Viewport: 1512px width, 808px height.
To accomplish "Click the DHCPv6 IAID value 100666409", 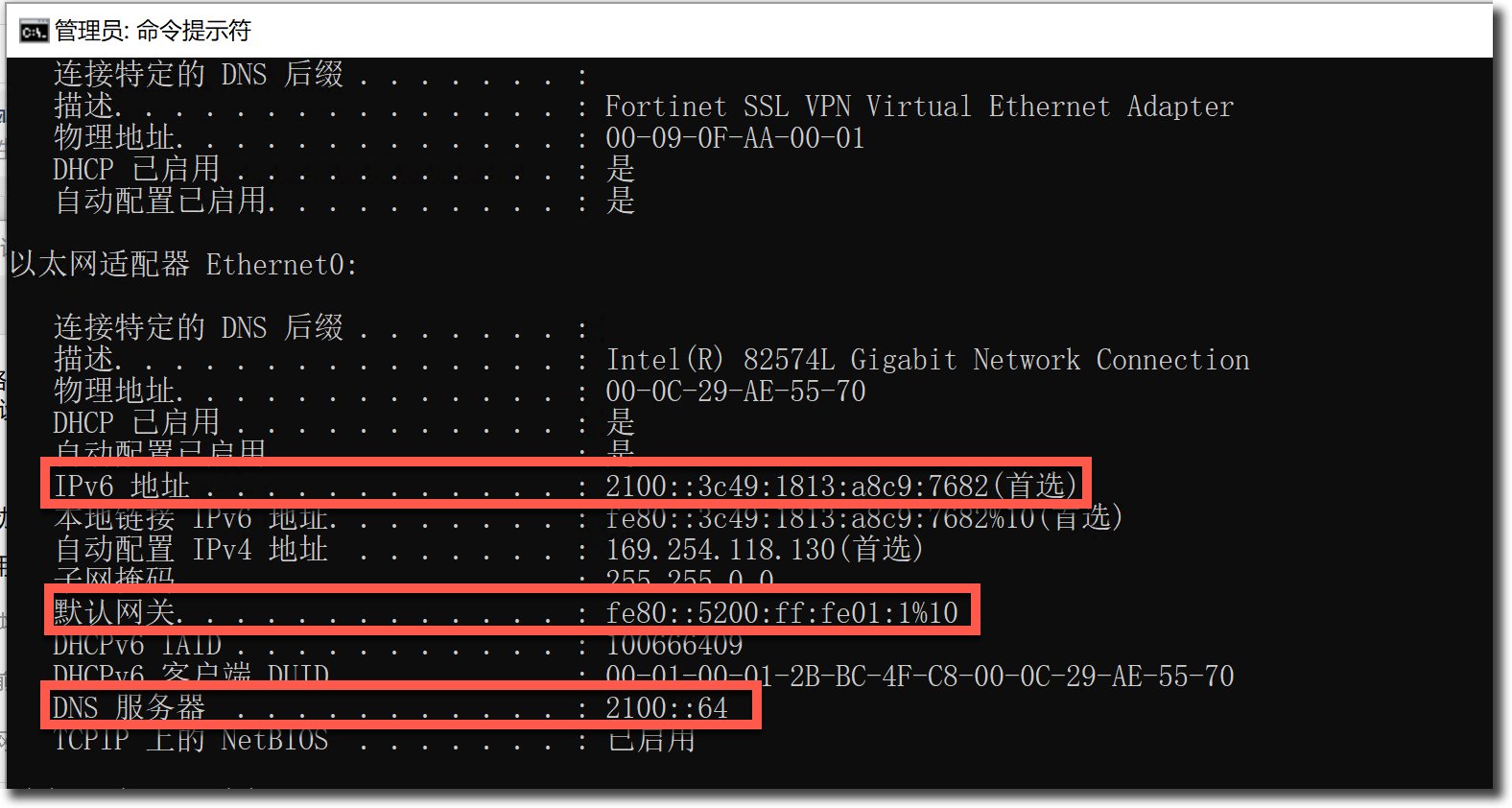I will [x=674, y=644].
